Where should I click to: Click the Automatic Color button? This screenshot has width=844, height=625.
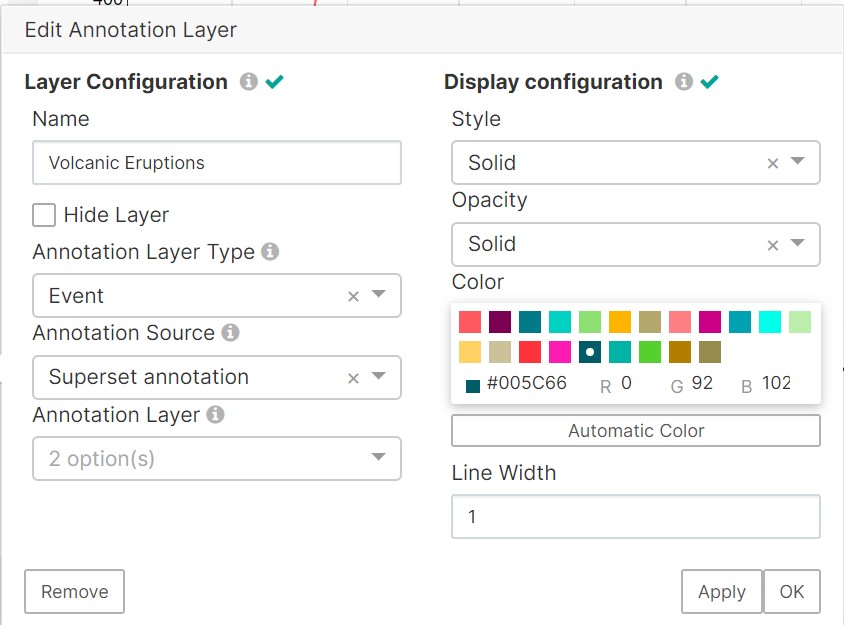[x=636, y=431]
